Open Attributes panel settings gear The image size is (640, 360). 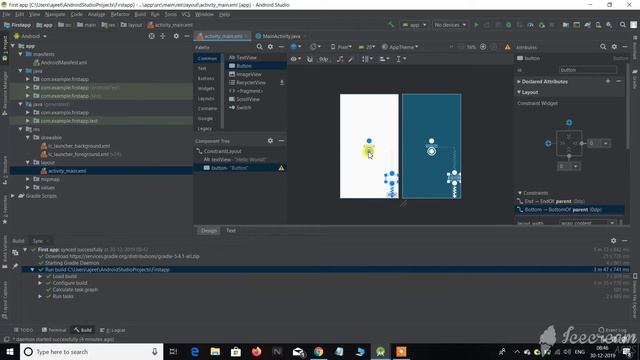pos(614,47)
